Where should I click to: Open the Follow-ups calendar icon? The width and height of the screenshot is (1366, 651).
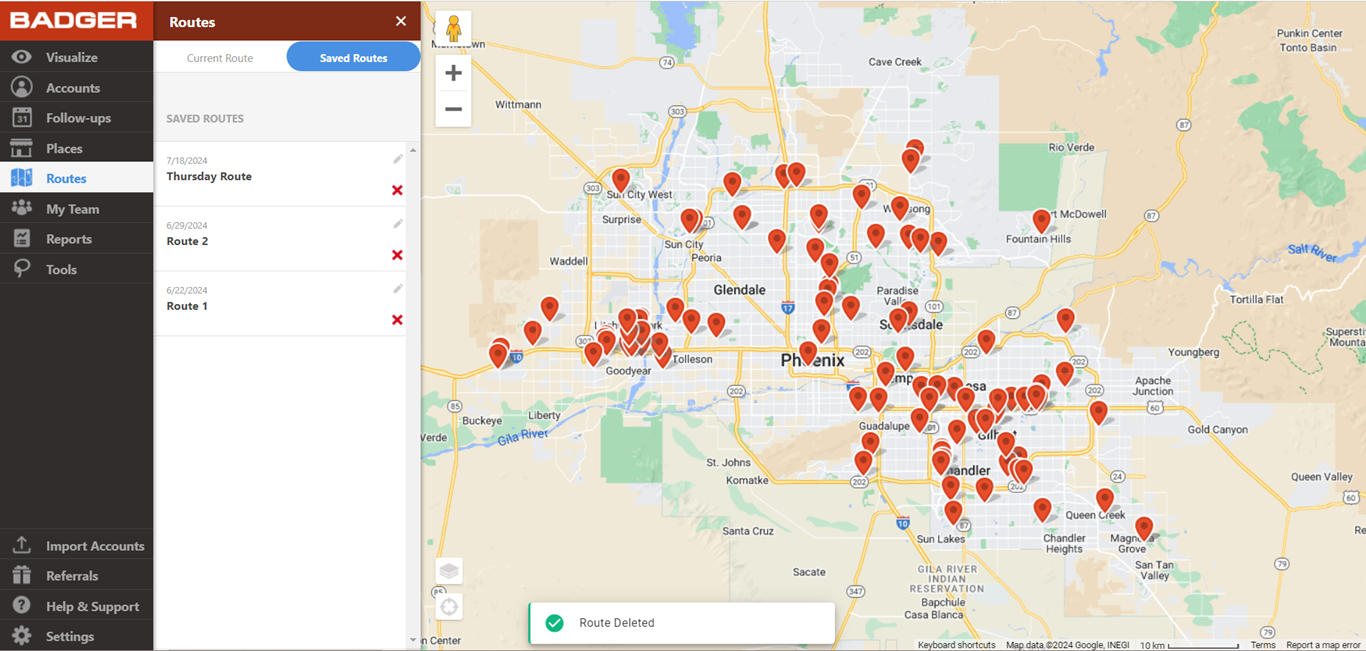[22, 118]
